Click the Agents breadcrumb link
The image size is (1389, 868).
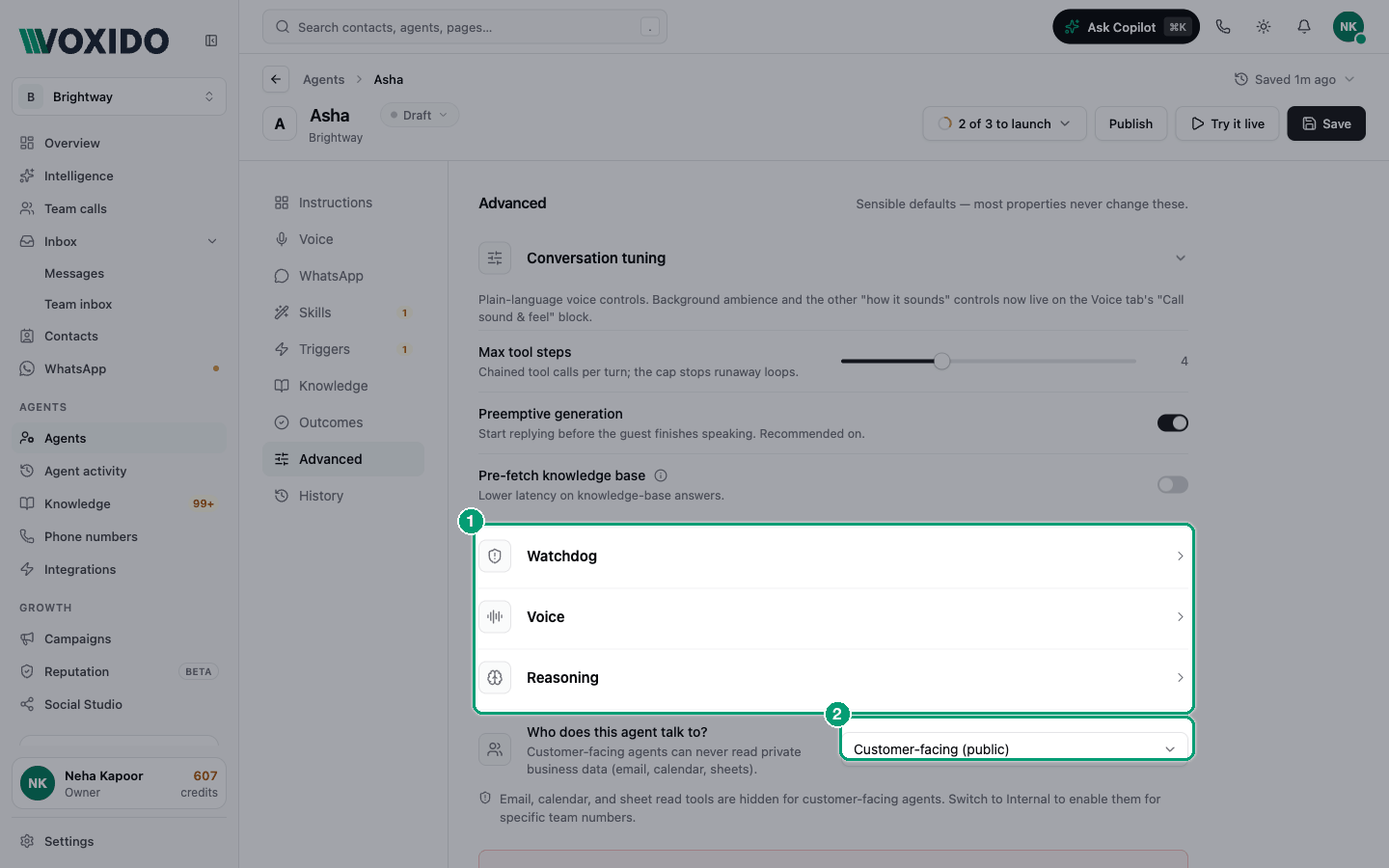point(323,79)
